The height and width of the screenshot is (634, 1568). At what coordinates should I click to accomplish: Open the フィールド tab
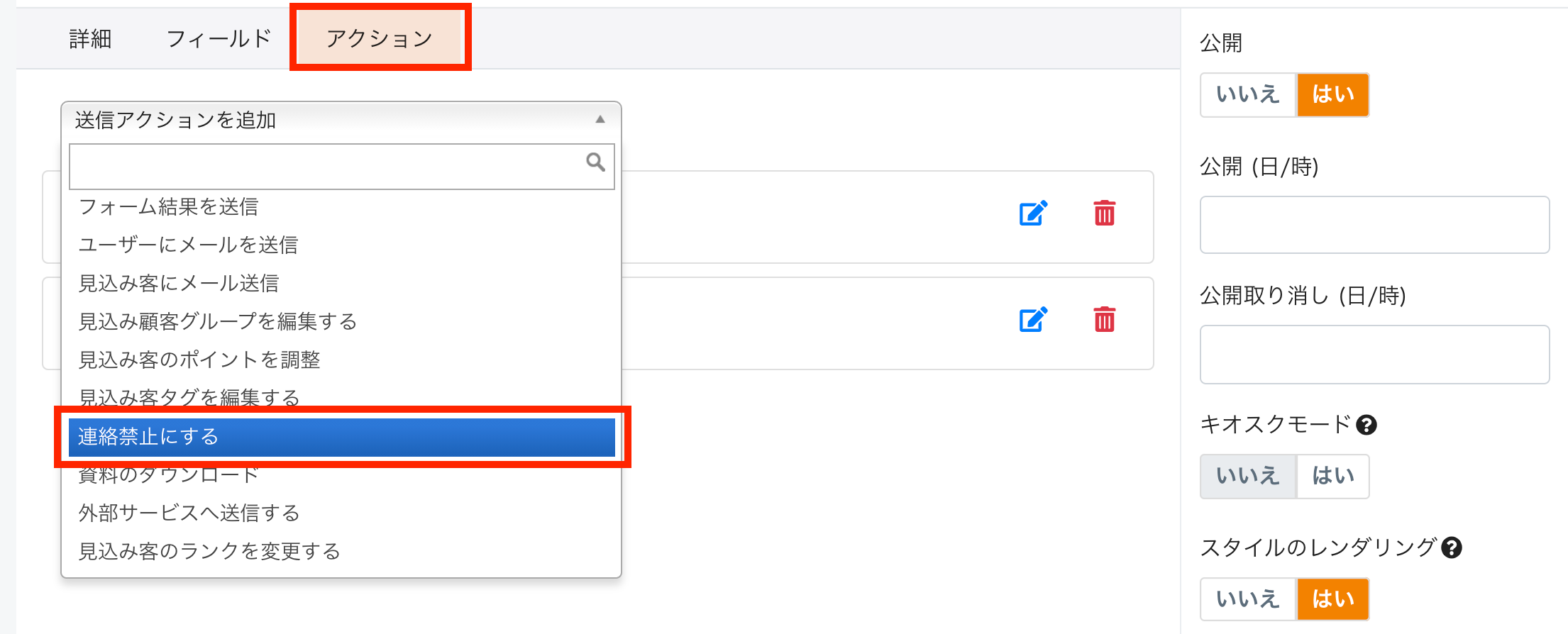(x=219, y=39)
